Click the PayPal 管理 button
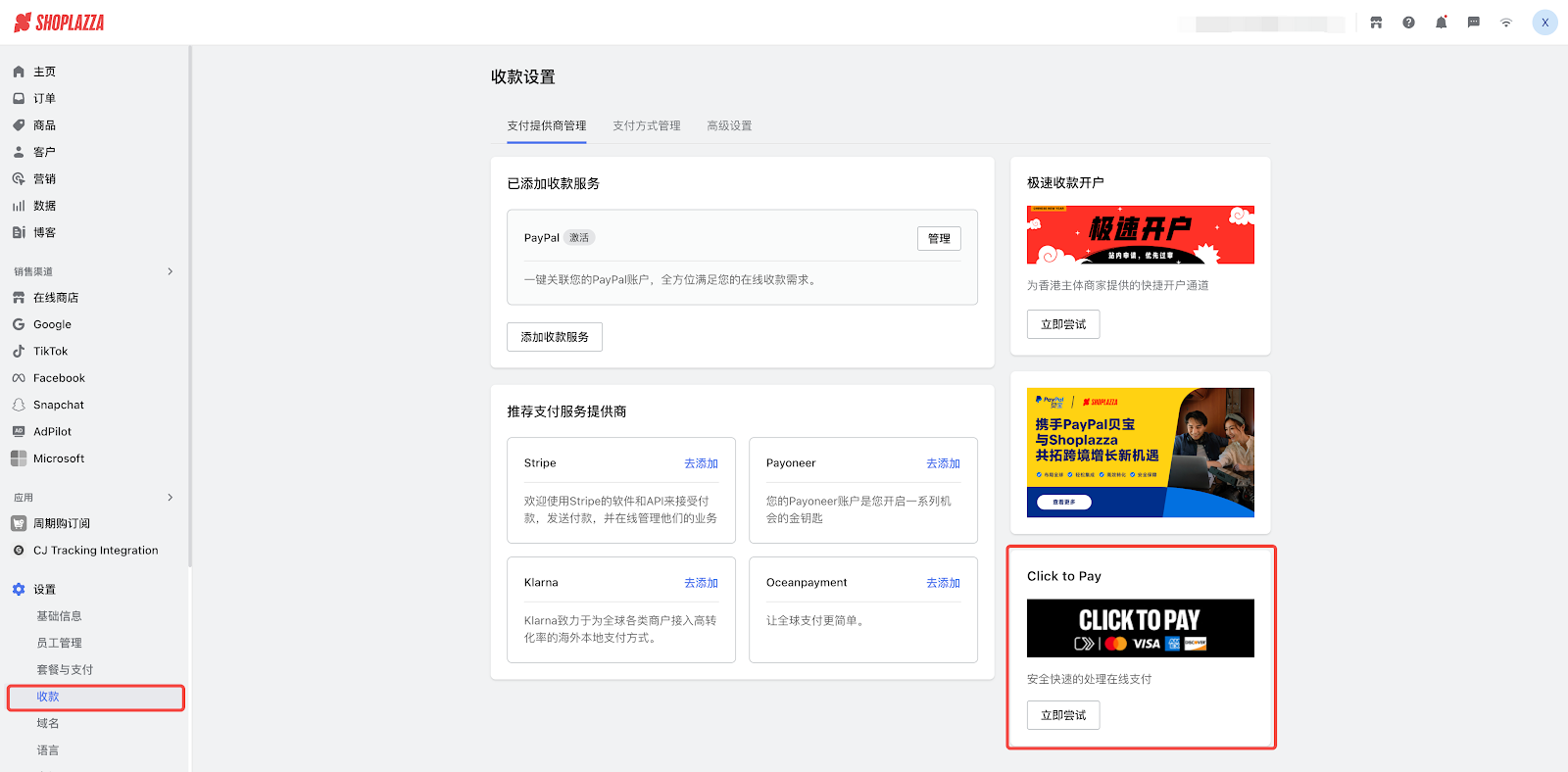1568x772 pixels. click(x=939, y=238)
